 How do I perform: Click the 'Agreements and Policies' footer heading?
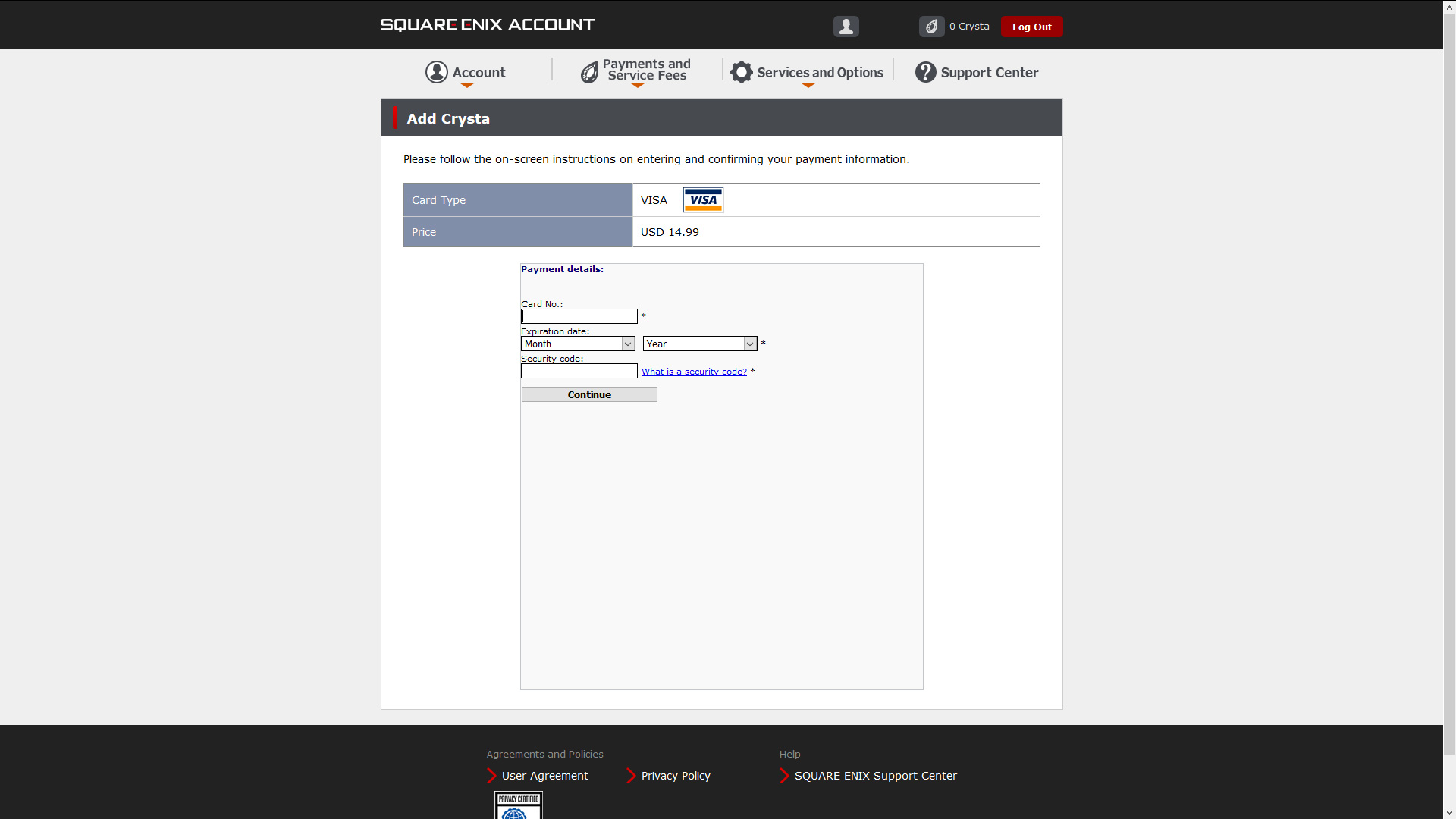point(544,754)
